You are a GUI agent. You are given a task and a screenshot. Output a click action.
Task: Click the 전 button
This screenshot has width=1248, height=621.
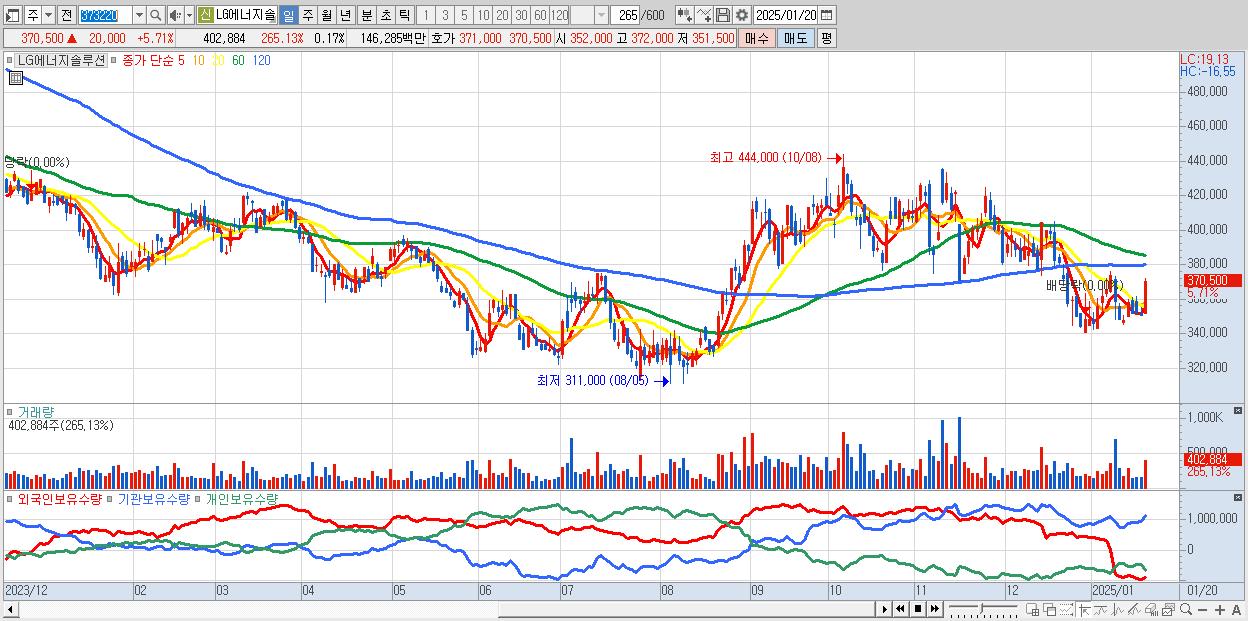tap(66, 16)
